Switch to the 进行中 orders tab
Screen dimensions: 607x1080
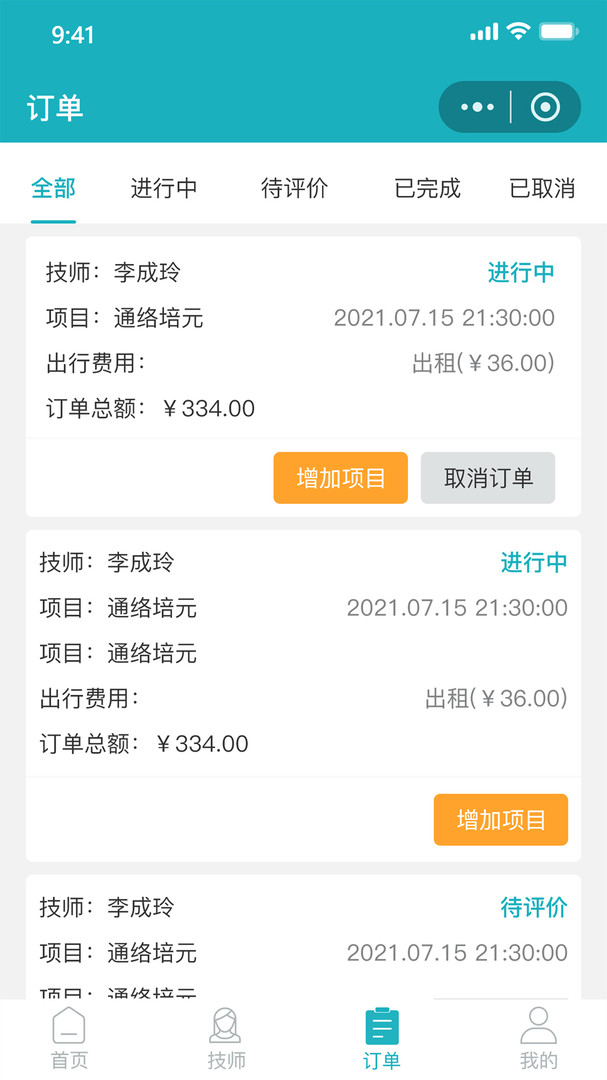point(165,189)
